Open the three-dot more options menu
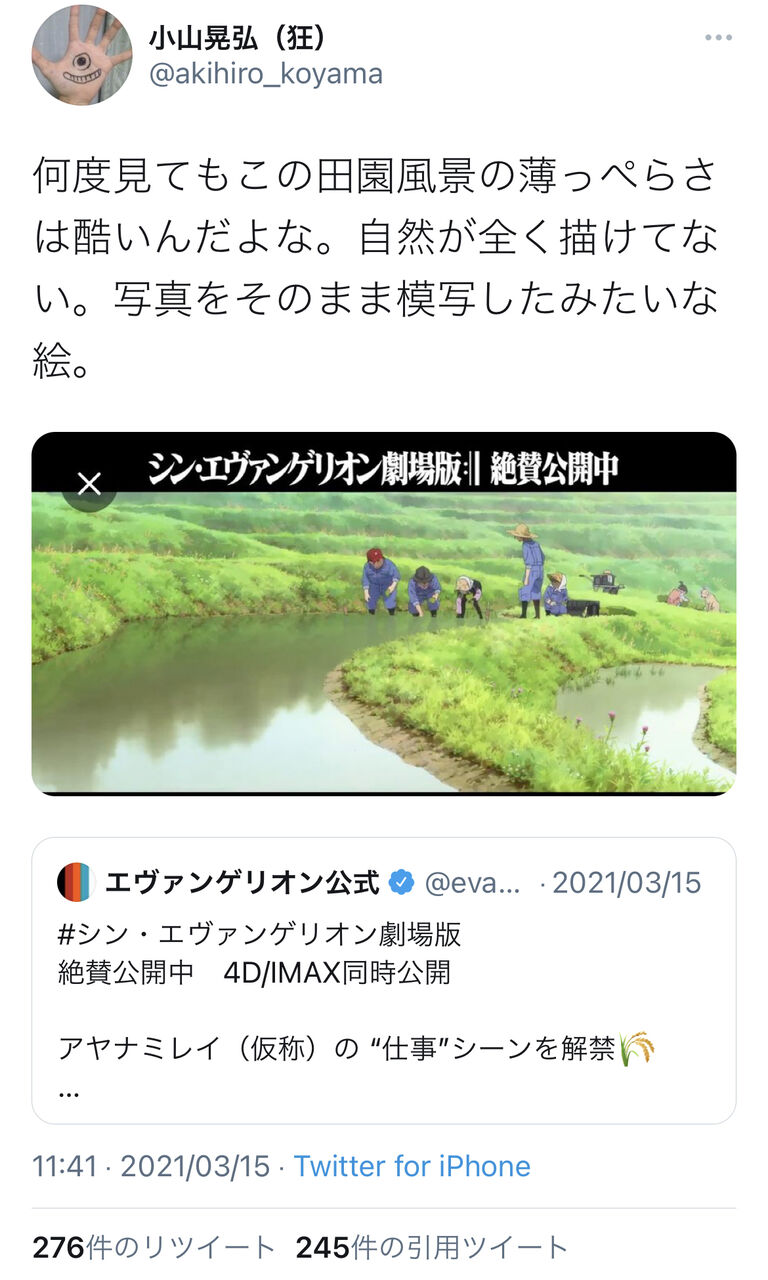This screenshot has width=768, height=1280. click(718, 38)
